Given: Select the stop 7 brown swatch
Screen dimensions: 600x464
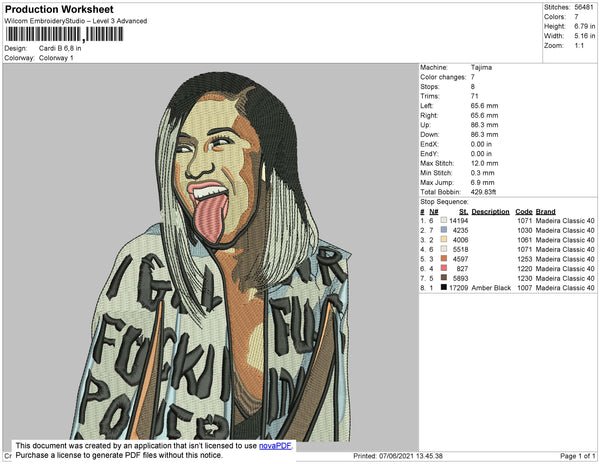Looking at the screenshot, I should [444, 278].
